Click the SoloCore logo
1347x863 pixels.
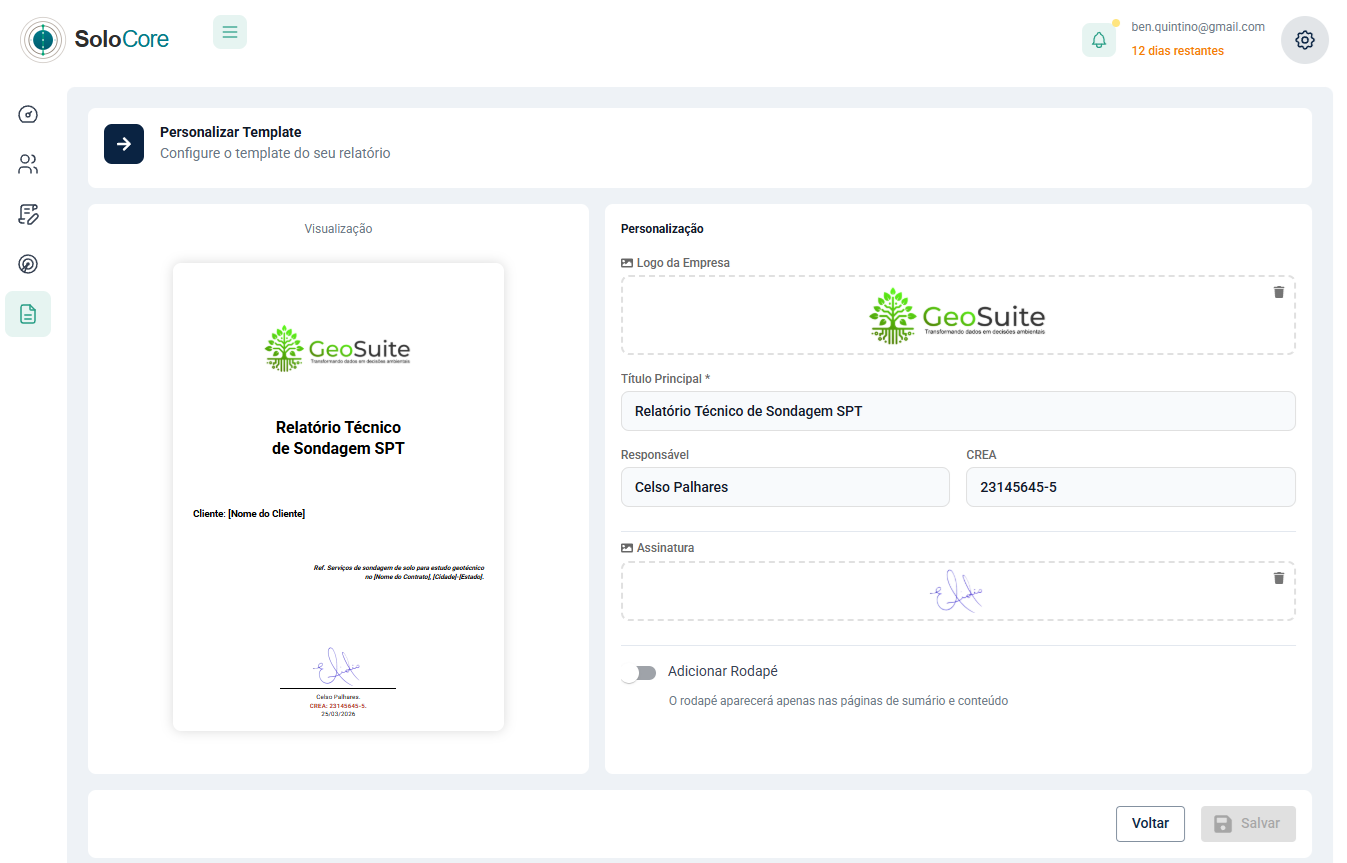(x=95, y=40)
